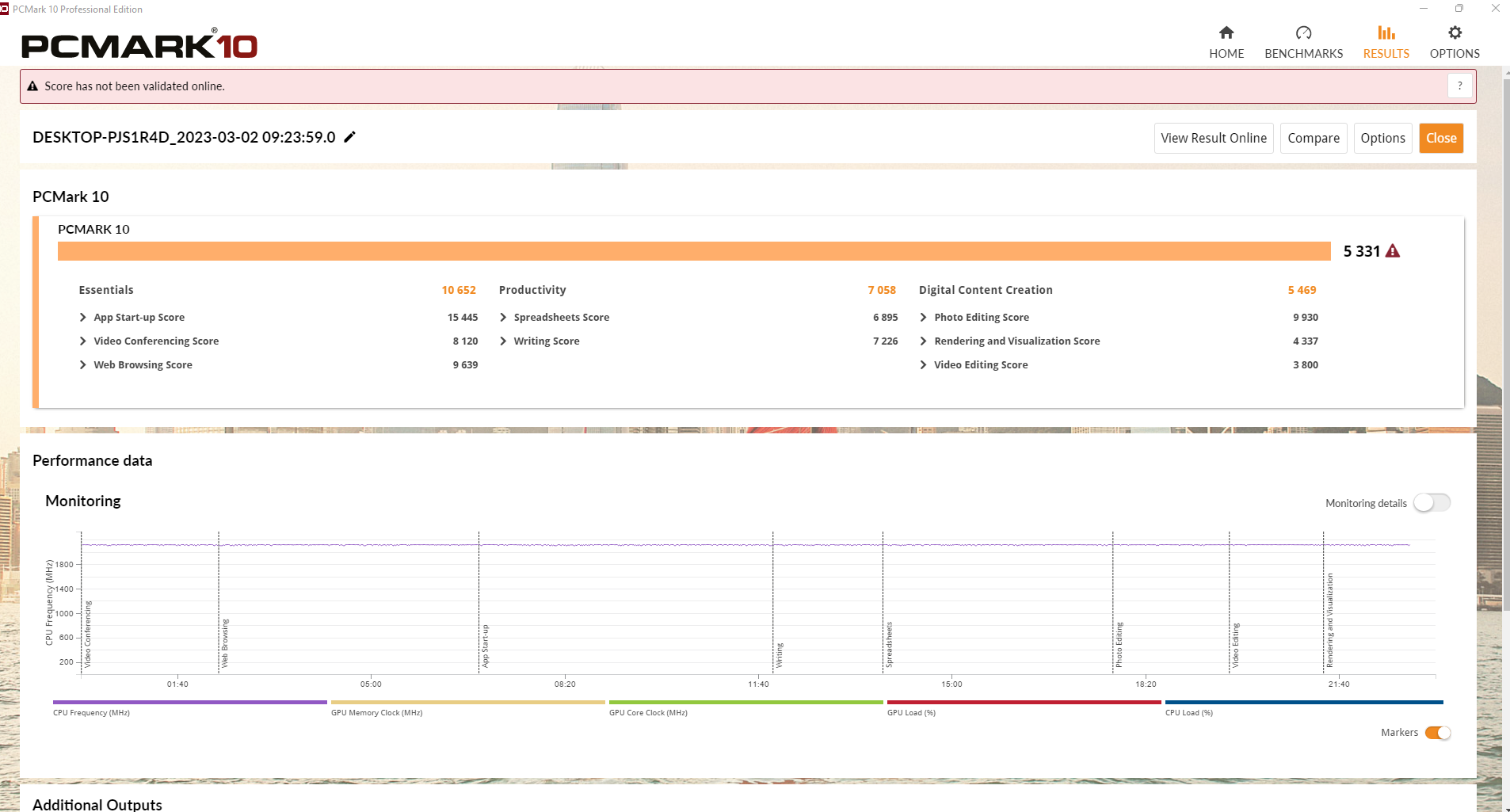This screenshot has width=1510, height=812.
Task: Click the Writing marker line on the chart
Action: [x=773, y=602]
